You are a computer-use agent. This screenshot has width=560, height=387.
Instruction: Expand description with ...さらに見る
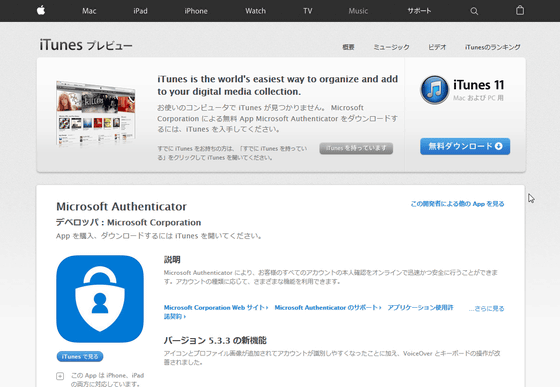pos(486,308)
